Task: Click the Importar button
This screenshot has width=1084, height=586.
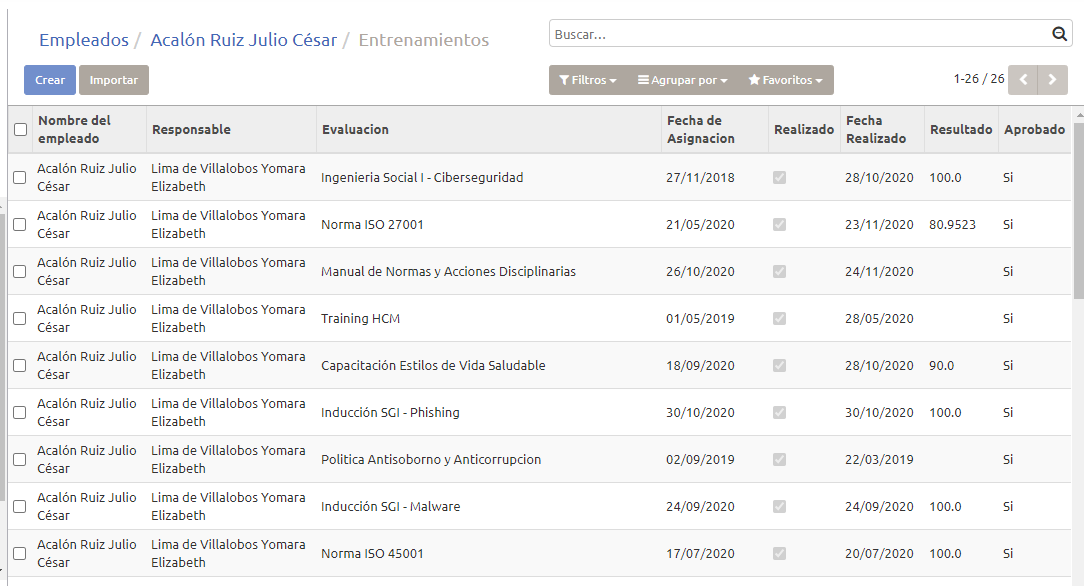Action: pyautogui.click(x=114, y=80)
